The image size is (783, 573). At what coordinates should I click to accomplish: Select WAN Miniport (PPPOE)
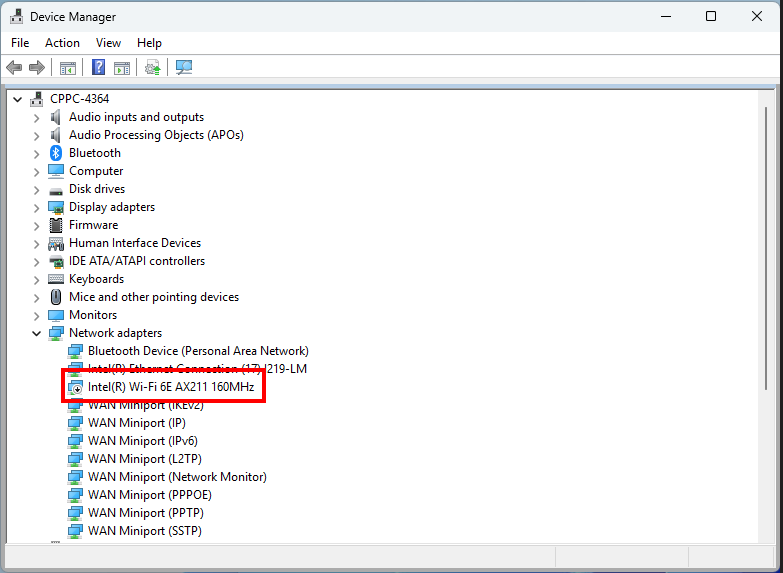pyautogui.click(x=150, y=495)
